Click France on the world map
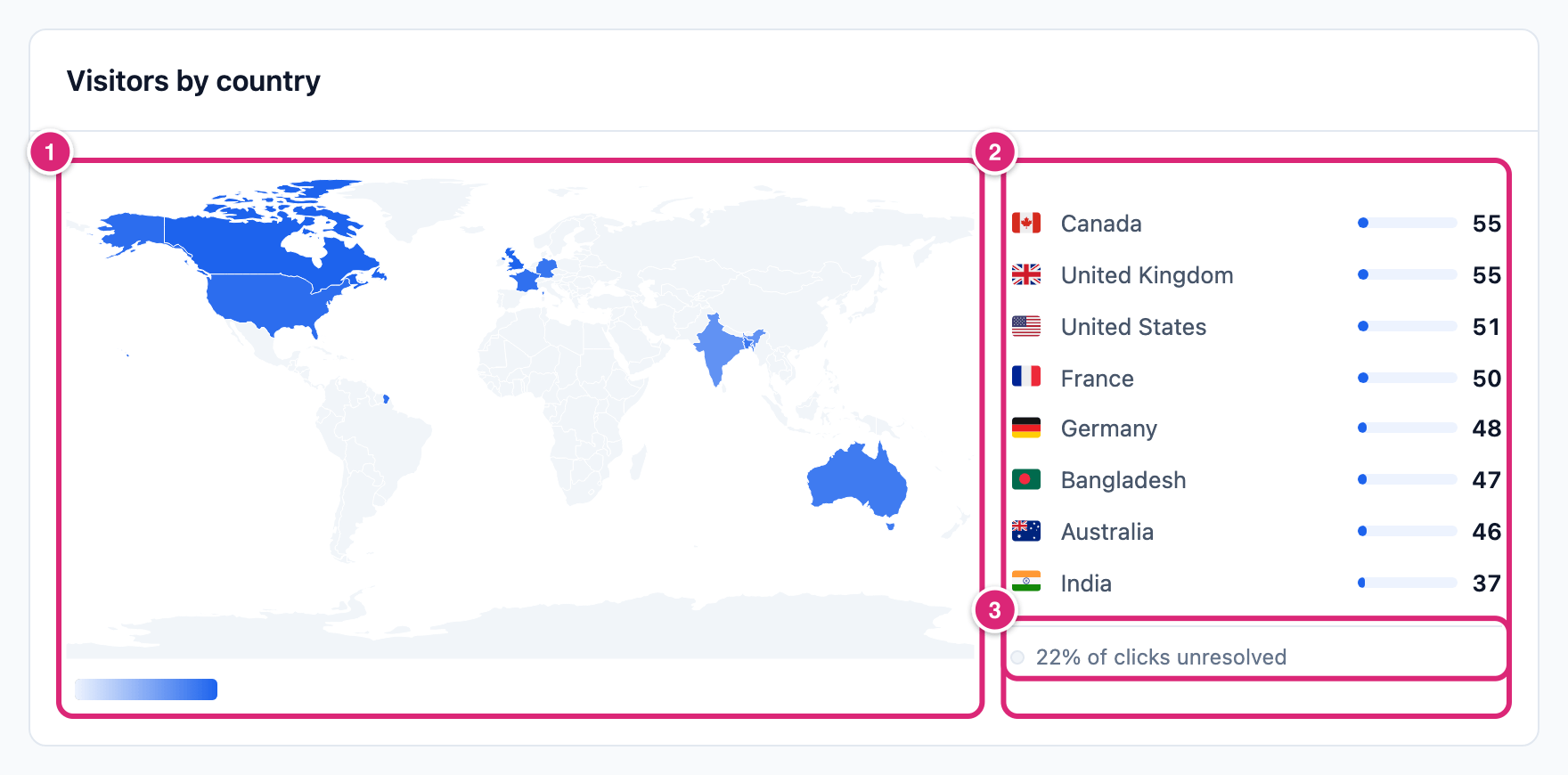The height and width of the screenshot is (775, 1568). coord(527,281)
